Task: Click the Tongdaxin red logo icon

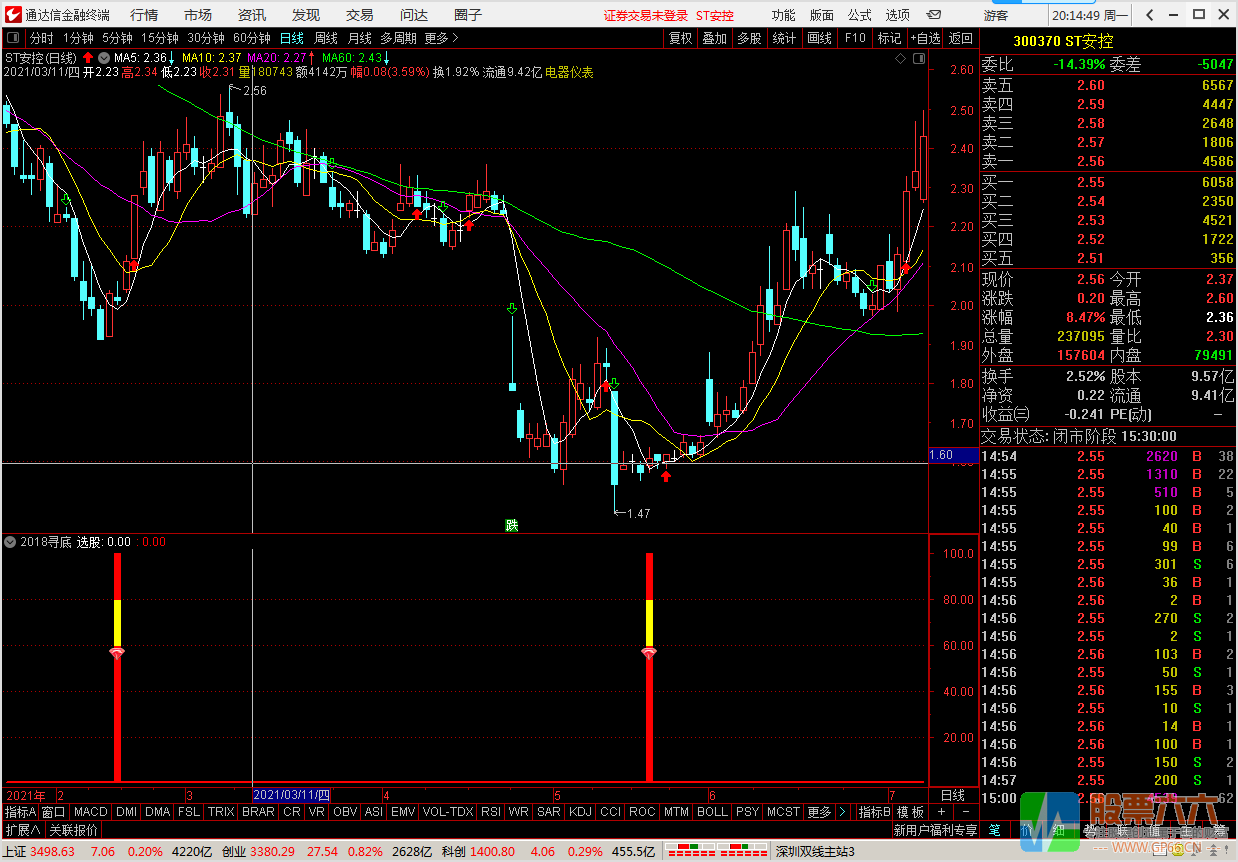Action: 12,14
